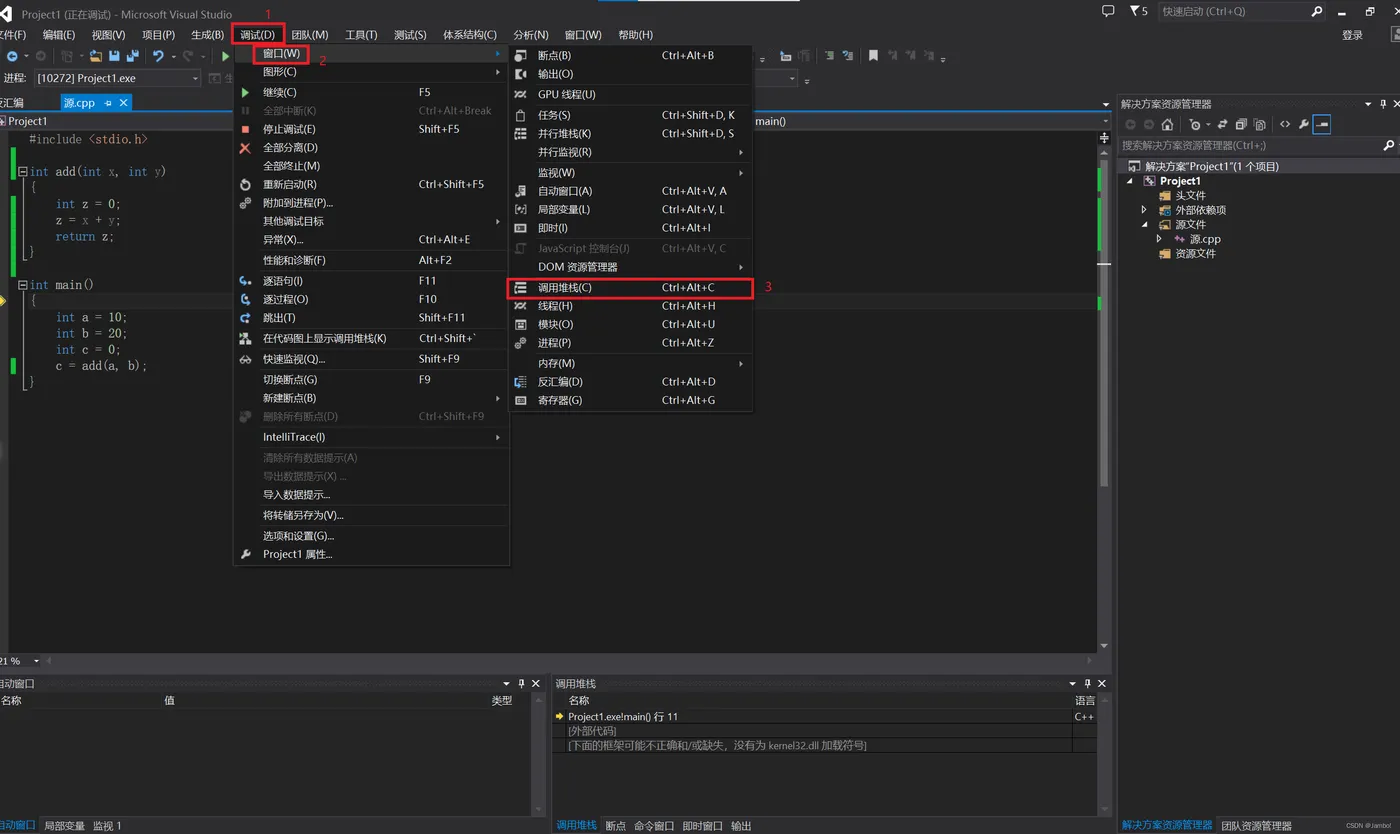The height and width of the screenshot is (834, 1400).
Task: Click the Save All double-disk icon
Action: pyautogui.click(x=132, y=57)
